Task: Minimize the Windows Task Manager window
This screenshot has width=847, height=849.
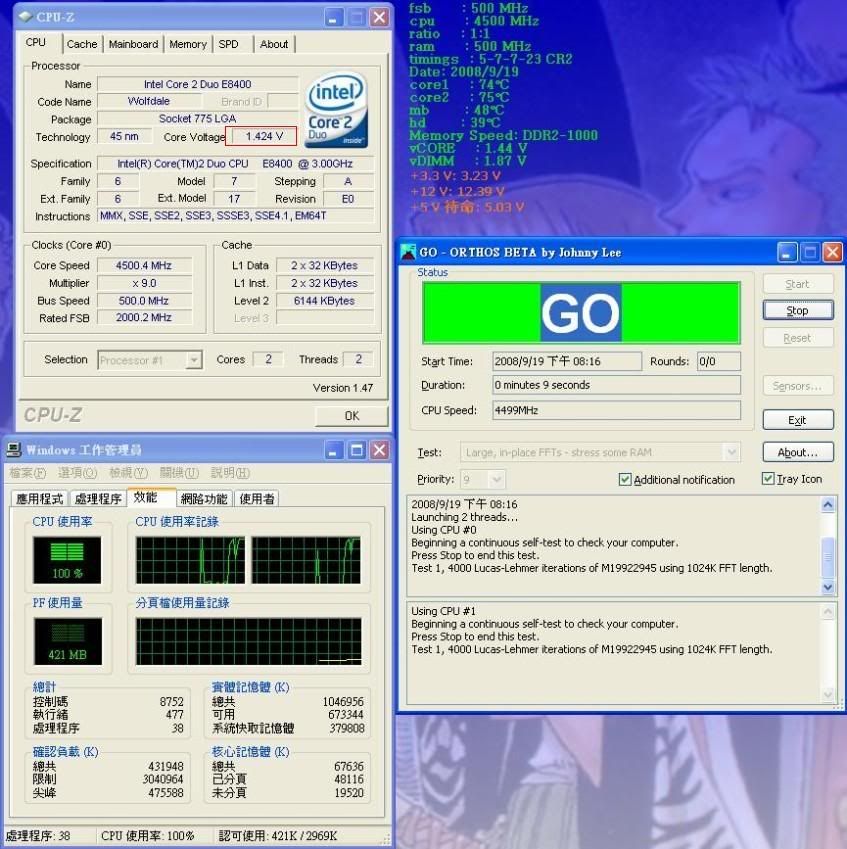Action: pyautogui.click(x=334, y=450)
